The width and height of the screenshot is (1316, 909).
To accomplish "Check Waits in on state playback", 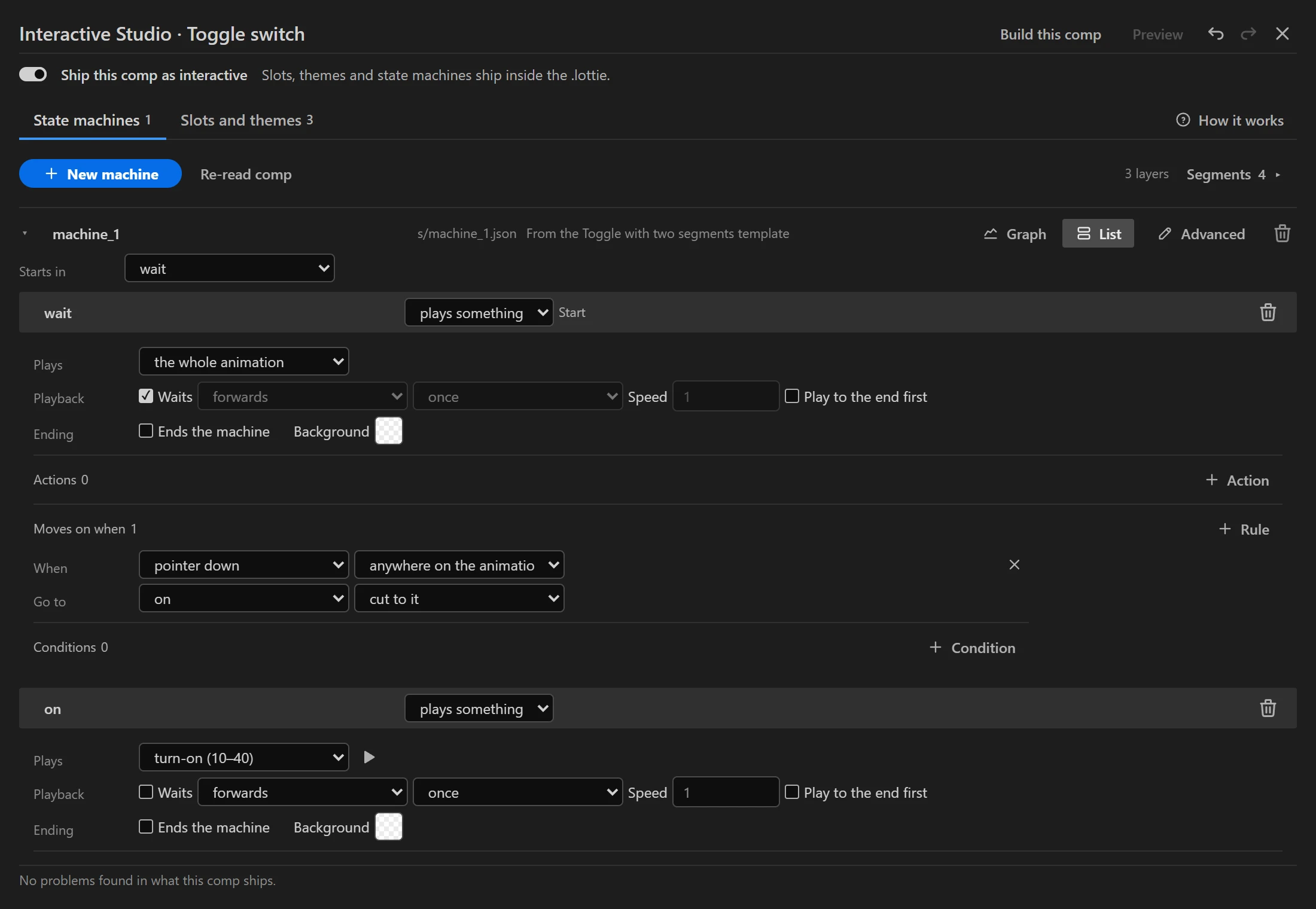I will 146,792.
